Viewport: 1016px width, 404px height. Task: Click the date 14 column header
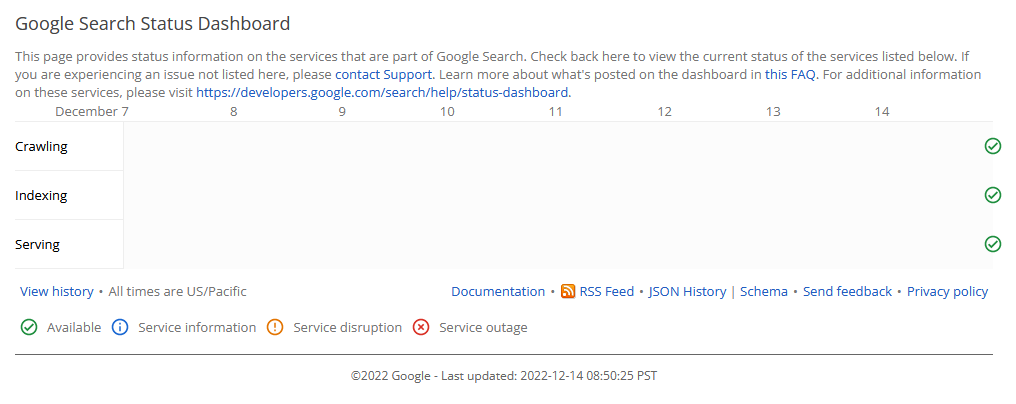[881, 111]
